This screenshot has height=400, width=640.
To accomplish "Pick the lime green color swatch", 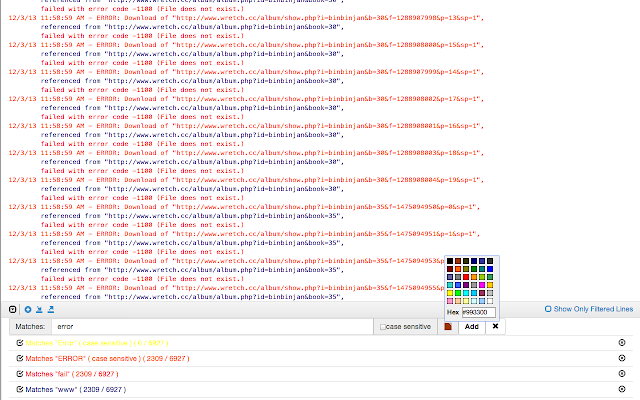I will tap(458, 293).
